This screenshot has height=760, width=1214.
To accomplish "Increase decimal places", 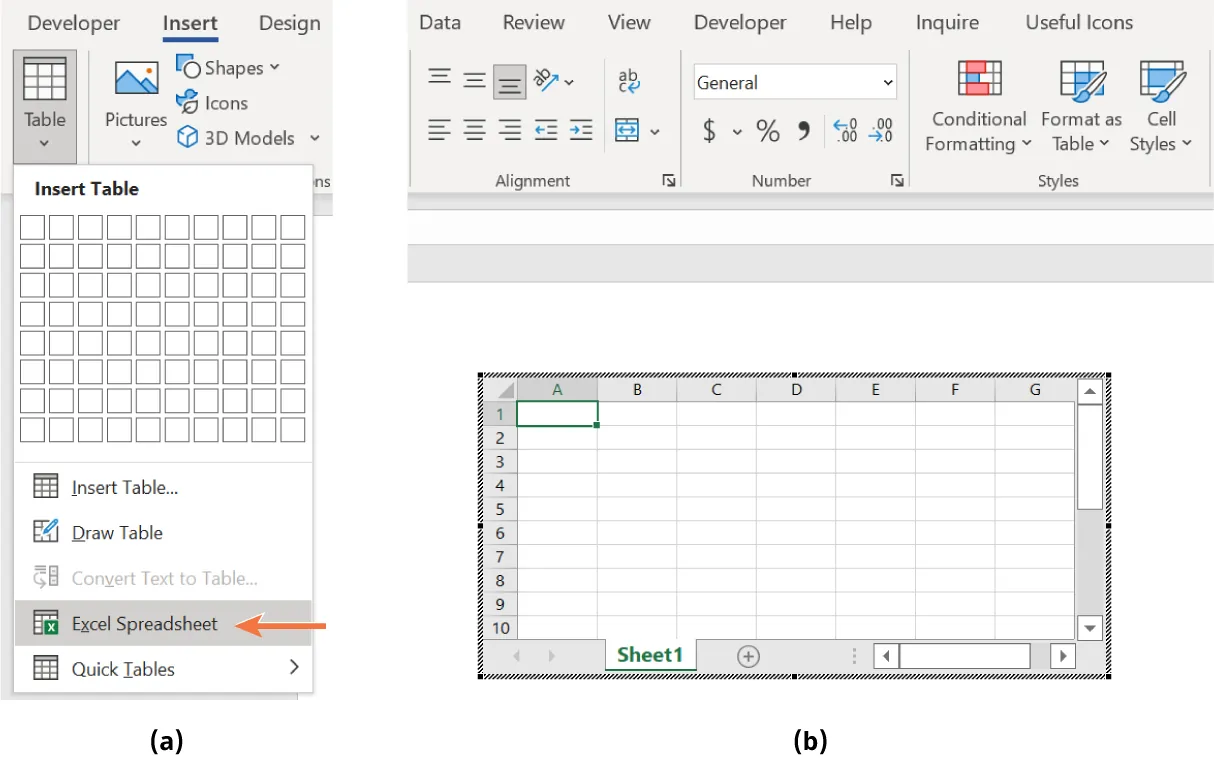I will [845, 130].
